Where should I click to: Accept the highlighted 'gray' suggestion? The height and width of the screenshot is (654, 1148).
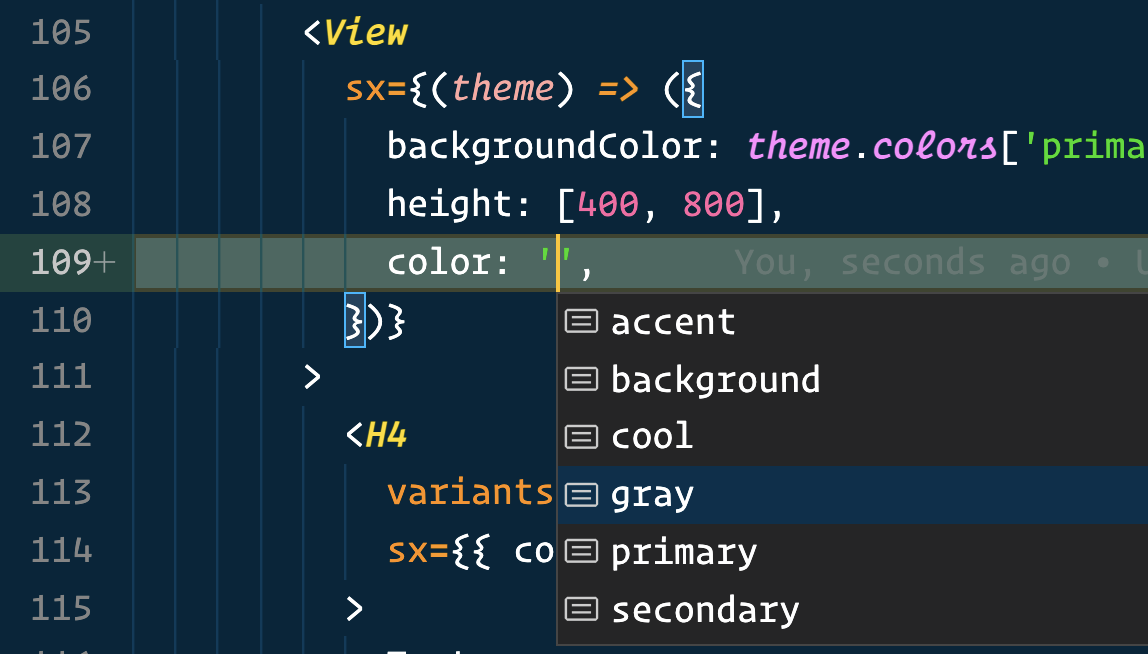(853, 495)
